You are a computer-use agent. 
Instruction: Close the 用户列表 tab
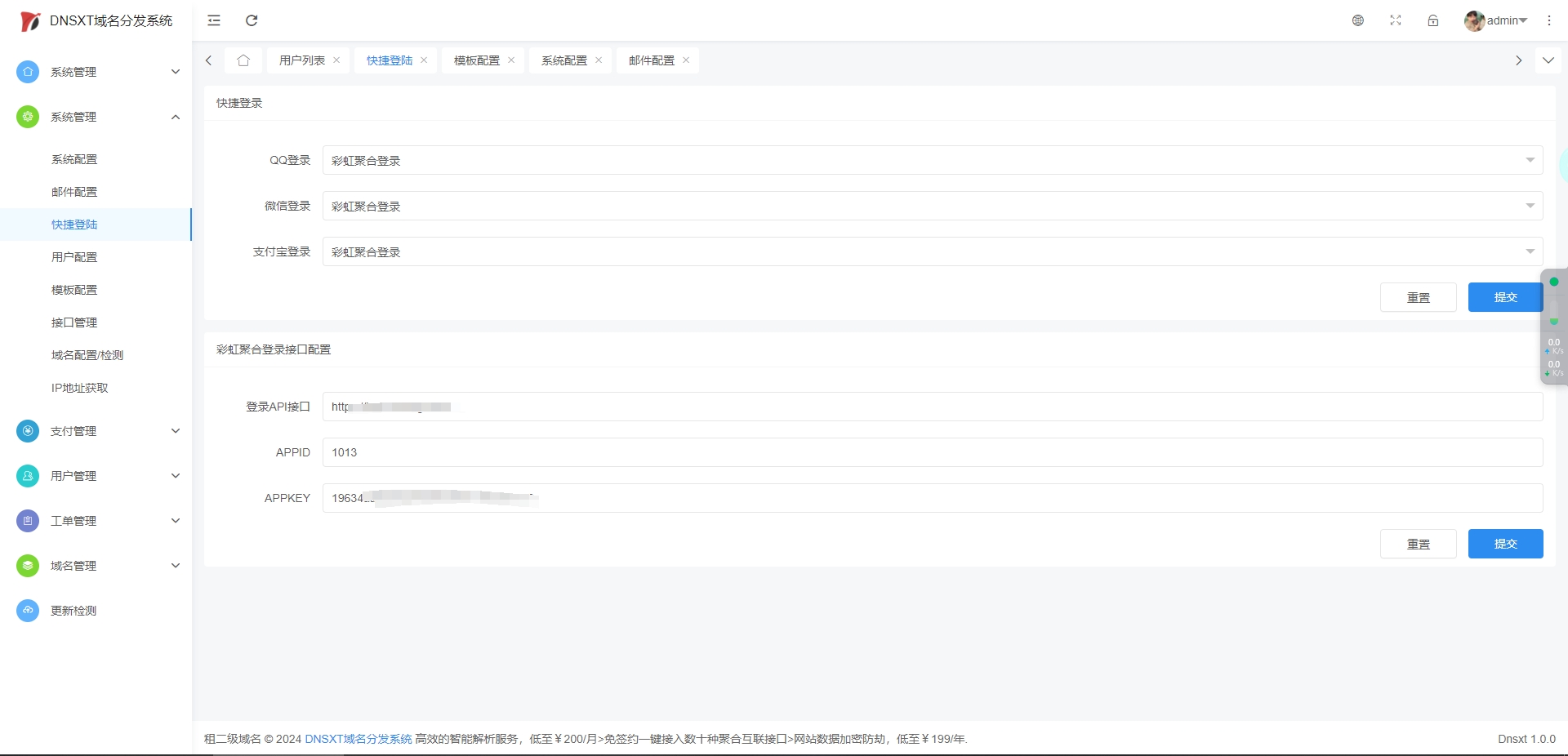click(x=336, y=60)
